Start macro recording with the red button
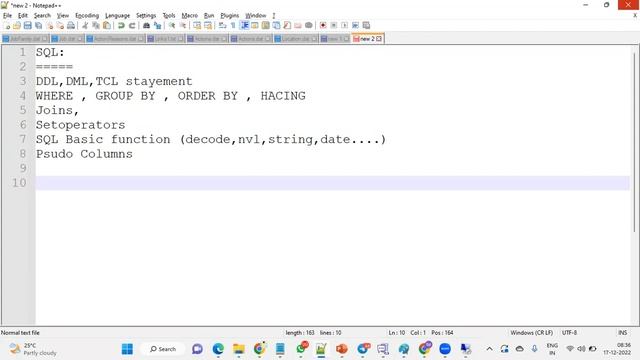Viewport: 640px width, 360px height. pyautogui.click(x=323, y=26)
